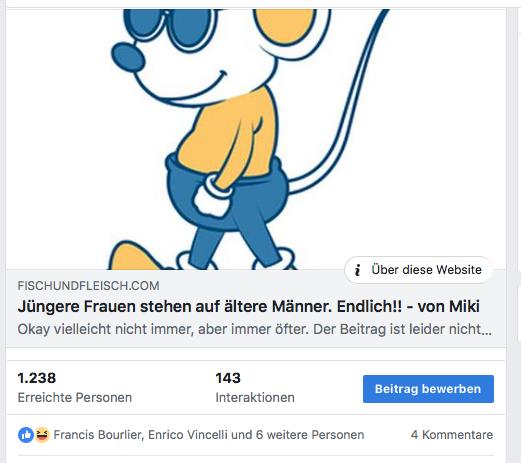Viewport: 521px width, 463px height.
Task: View the 143 interactions number
Action: pos(228,378)
